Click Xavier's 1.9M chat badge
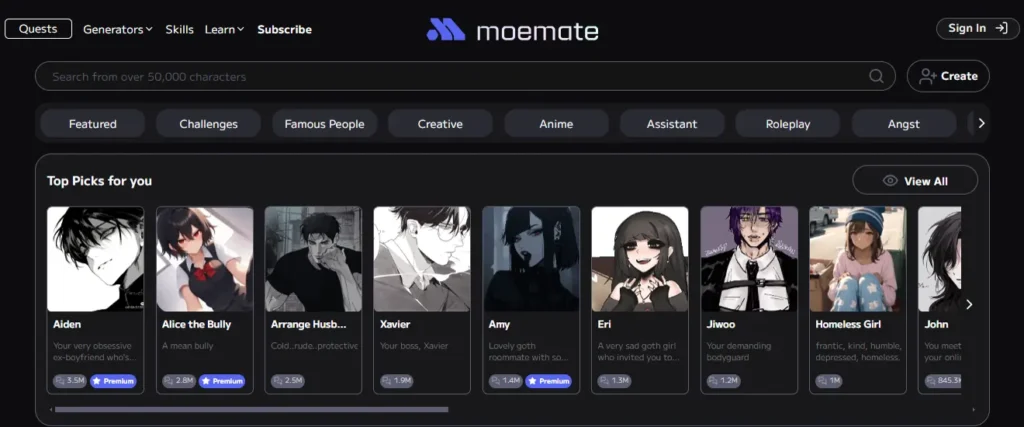 396,381
